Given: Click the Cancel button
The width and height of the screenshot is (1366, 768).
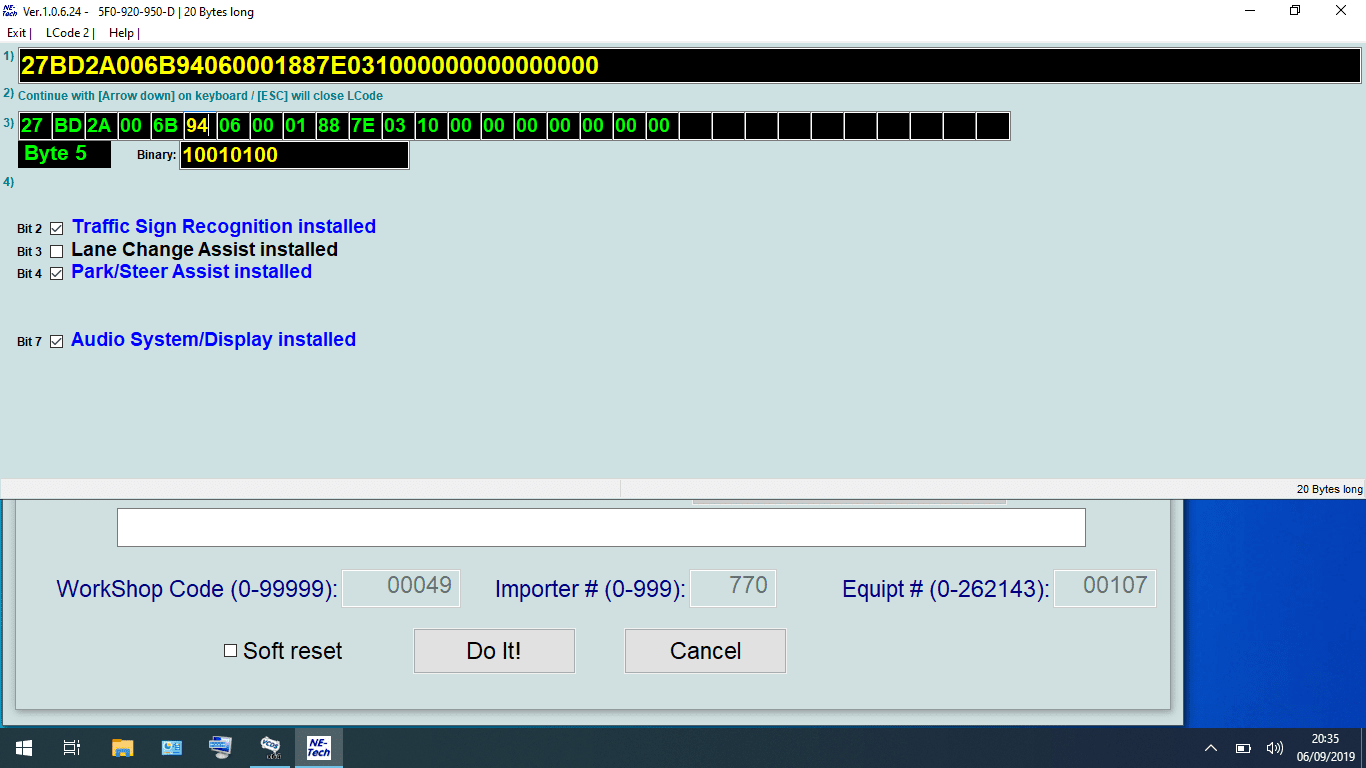Looking at the screenshot, I should [705, 651].
